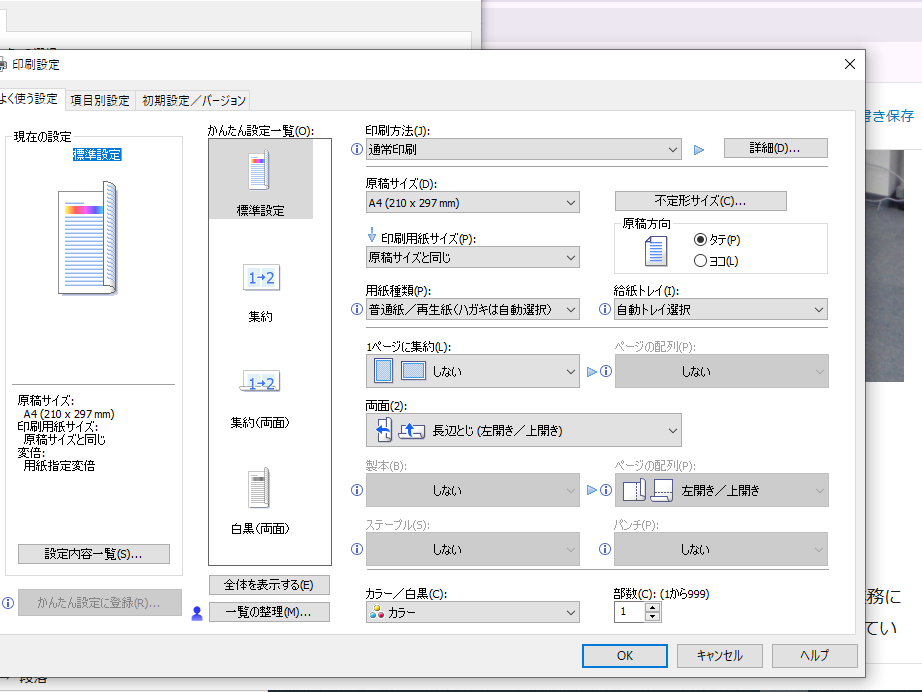Click info icon beside 印刷方法 dropdown
This screenshot has height=692, width=922.
[x=357, y=150]
